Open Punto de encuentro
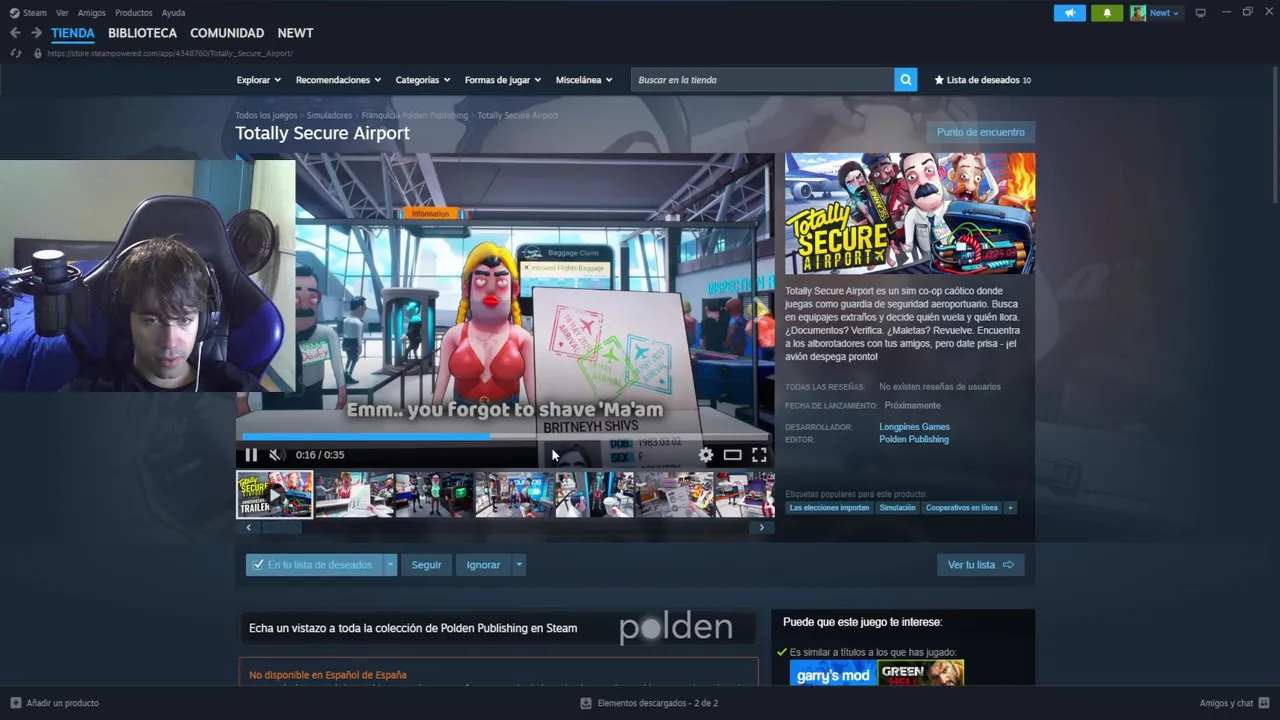Image resolution: width=1280 pixels, height=720 pixels. (980, 132)
